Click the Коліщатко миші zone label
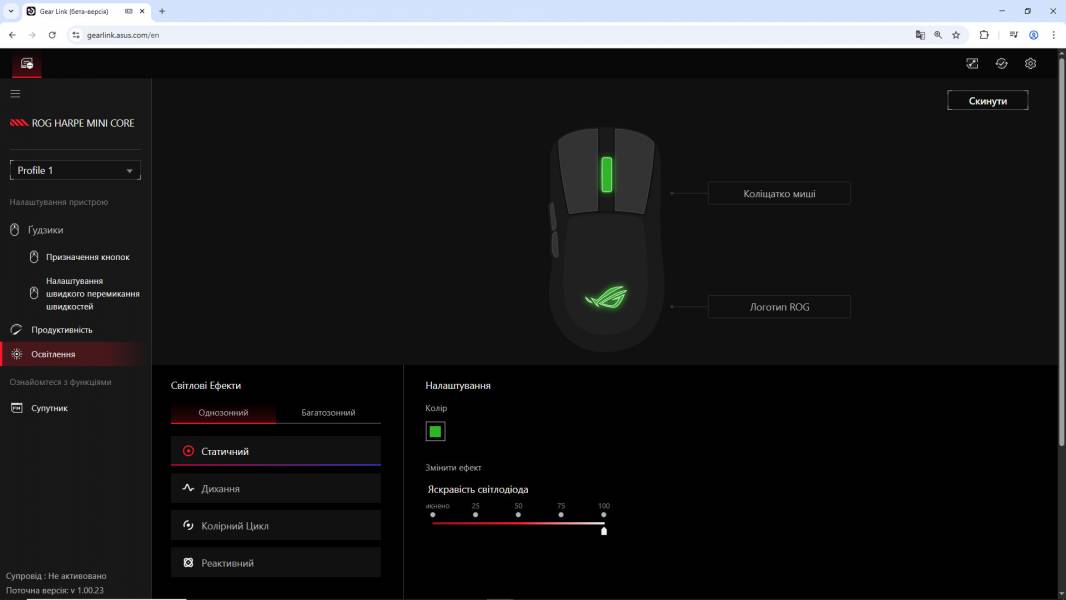 (x=779, y=194)
